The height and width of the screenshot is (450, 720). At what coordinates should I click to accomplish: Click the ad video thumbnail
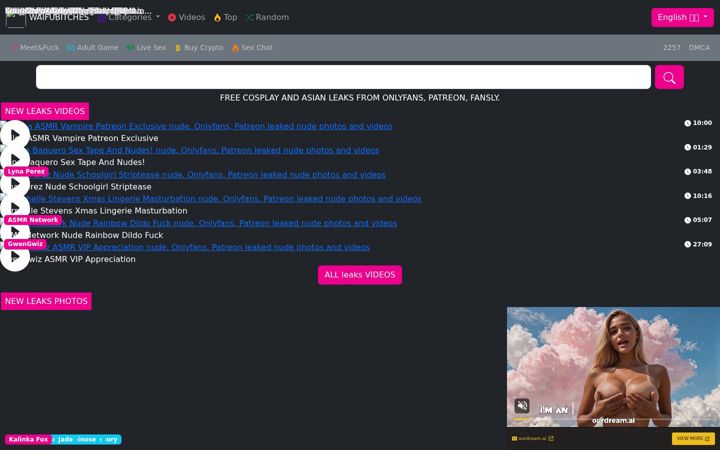613,367
